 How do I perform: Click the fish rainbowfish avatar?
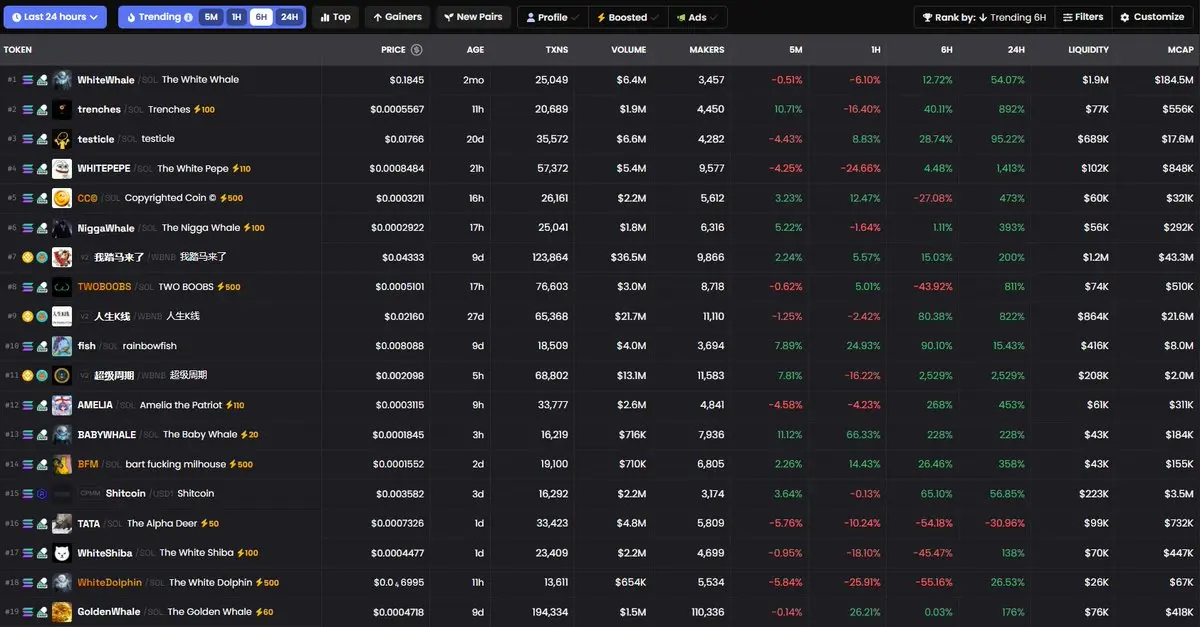click(62, 346)
